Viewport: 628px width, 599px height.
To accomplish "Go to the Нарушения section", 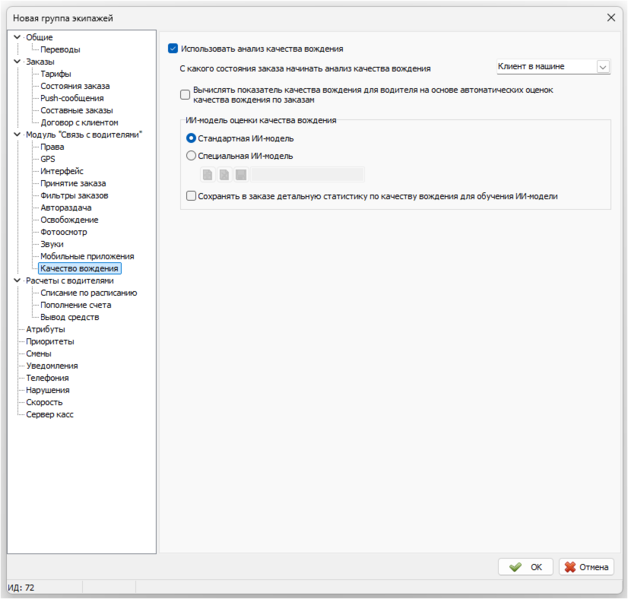I will point(48,390).
